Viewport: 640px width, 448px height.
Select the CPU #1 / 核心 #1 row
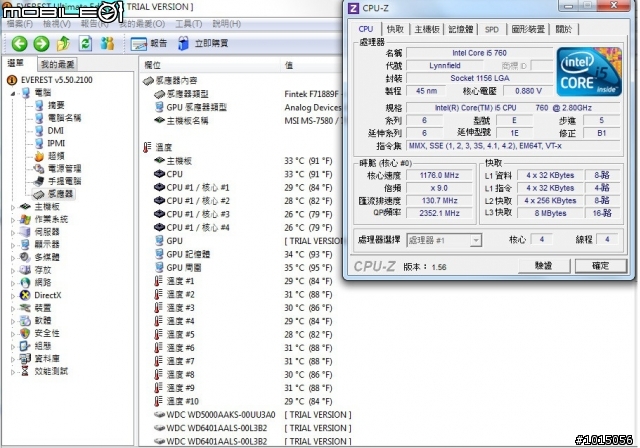pyautogui.click(x=198, y=188)
